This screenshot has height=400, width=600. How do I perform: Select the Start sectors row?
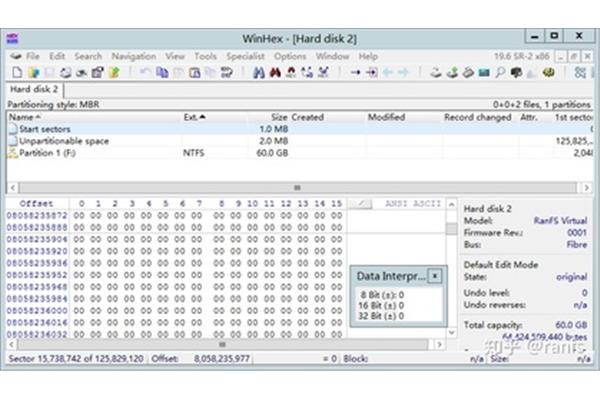pos(300,129)
